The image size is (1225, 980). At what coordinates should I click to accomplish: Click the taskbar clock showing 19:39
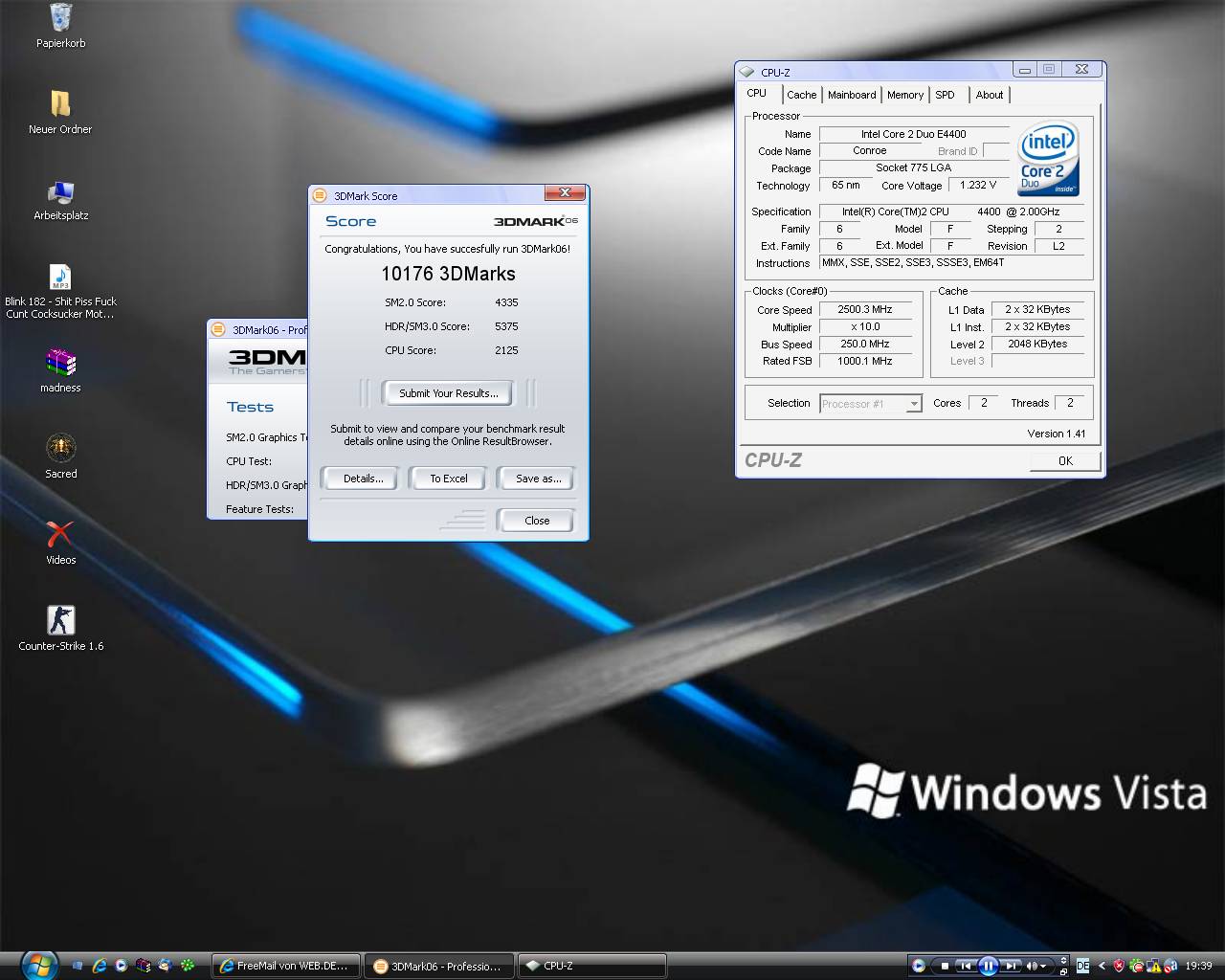click(x=1198, y=966)
